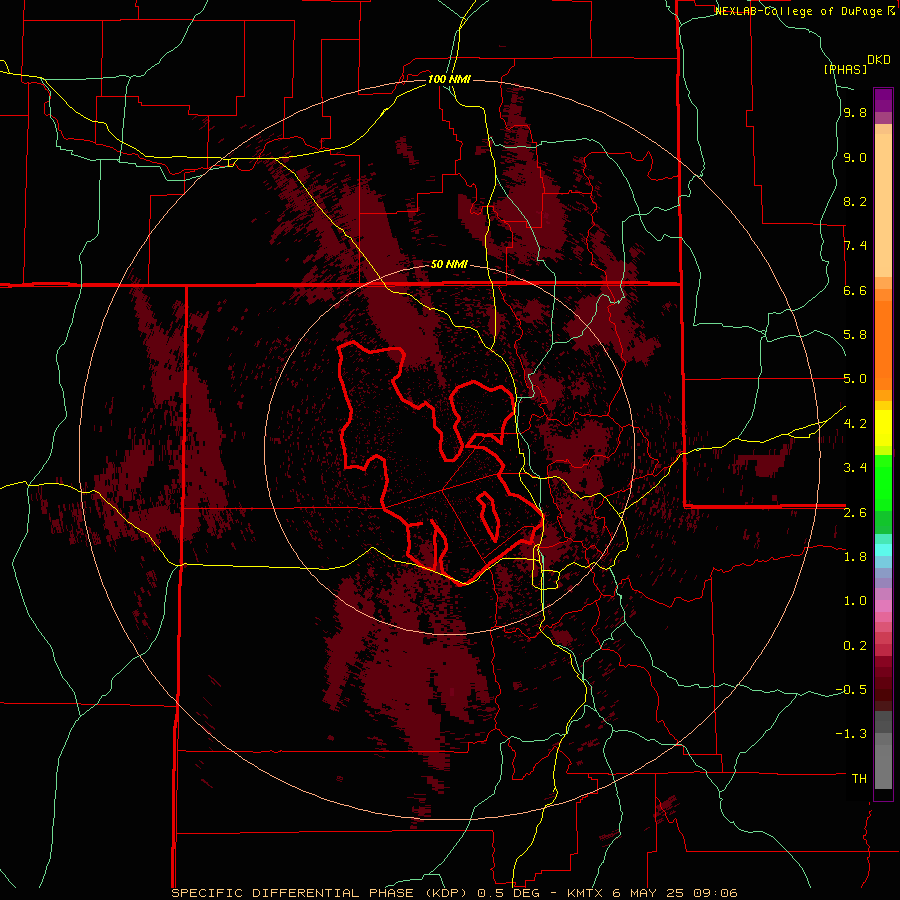Select the 3.4 legend value
Screen dimensions: 900x900
pos(855,468)
